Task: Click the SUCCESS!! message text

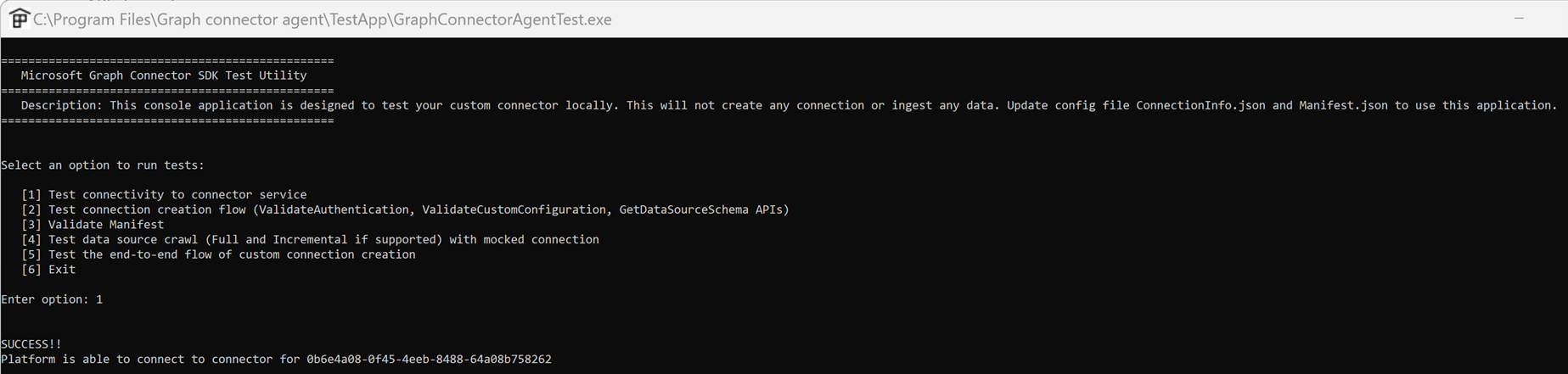Action: click(31, 344)
